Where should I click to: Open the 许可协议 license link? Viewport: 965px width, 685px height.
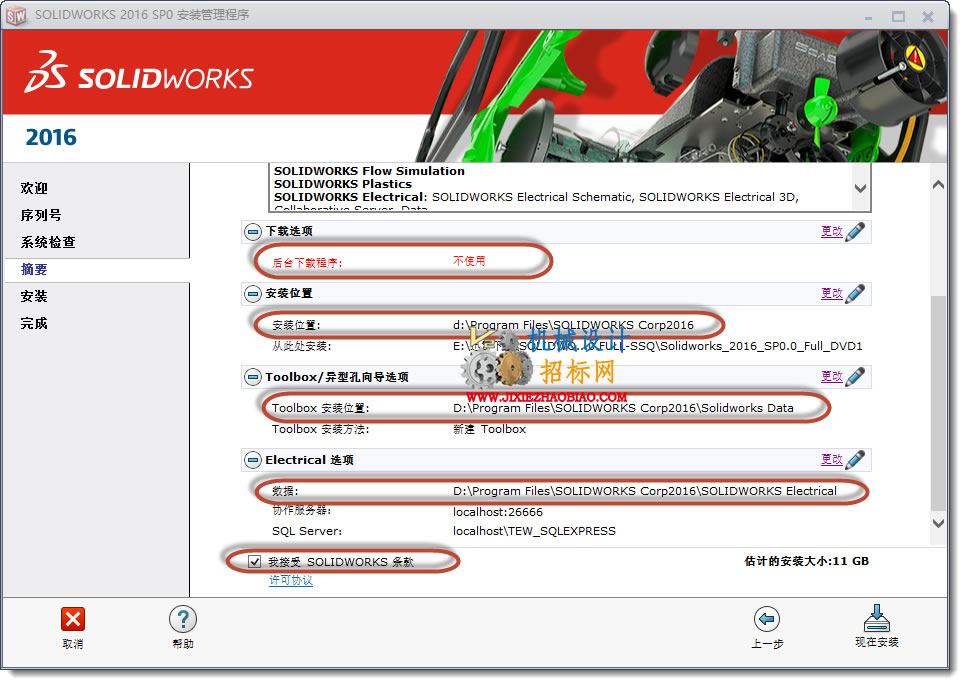291,580
